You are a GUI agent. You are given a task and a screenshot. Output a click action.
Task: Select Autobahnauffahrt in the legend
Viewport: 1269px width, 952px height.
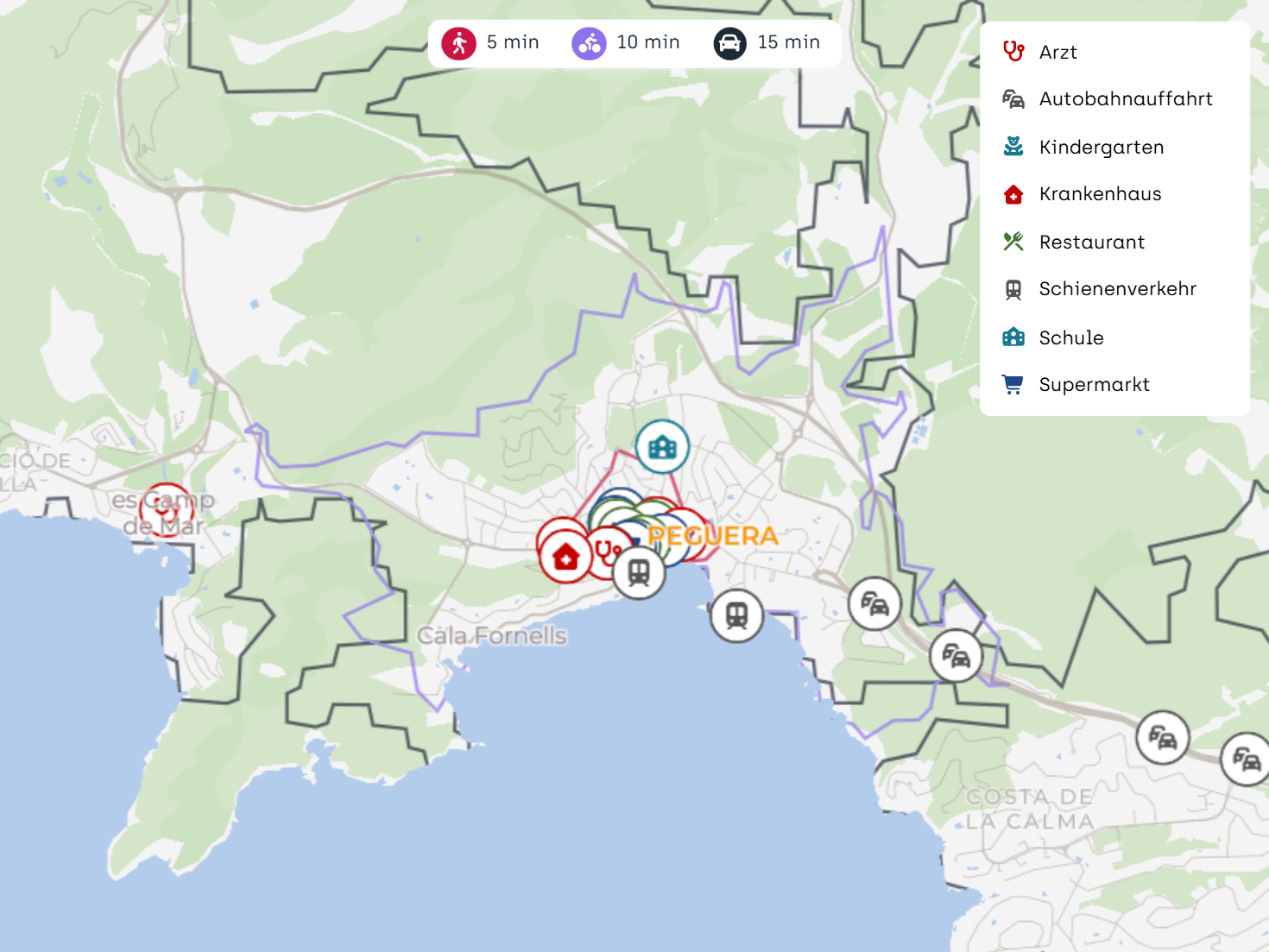(1125, 99)
